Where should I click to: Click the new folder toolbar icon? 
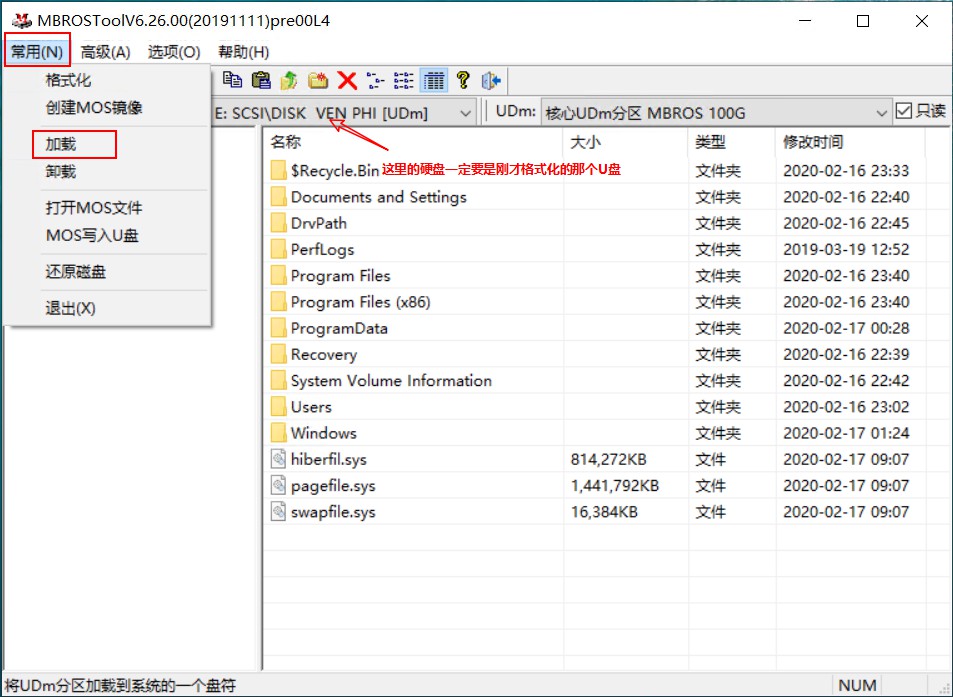(x=318, y=80)
